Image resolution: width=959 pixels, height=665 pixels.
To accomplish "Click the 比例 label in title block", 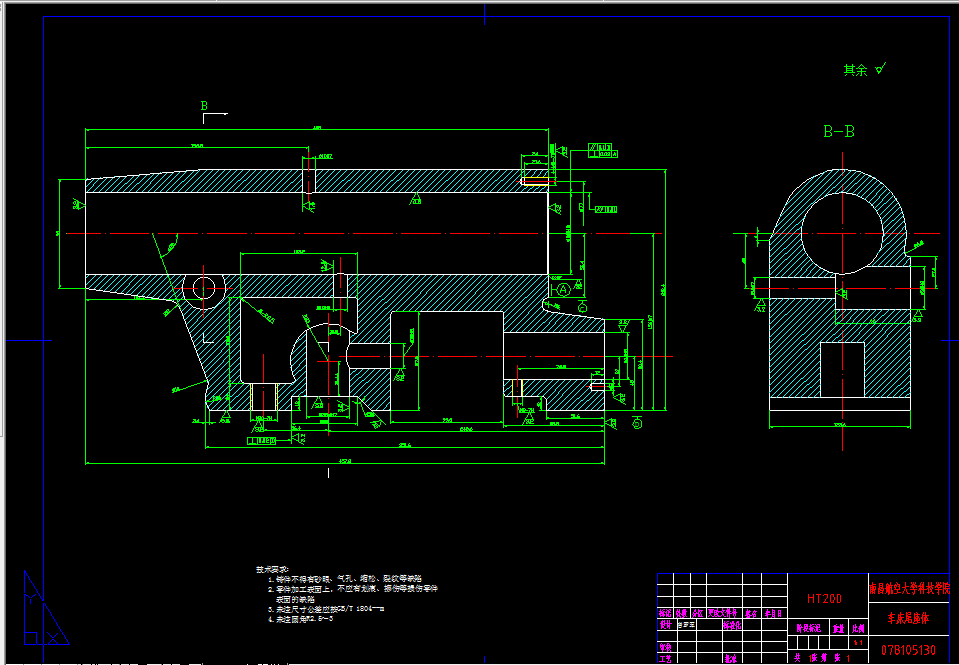I will pos(858,628).
